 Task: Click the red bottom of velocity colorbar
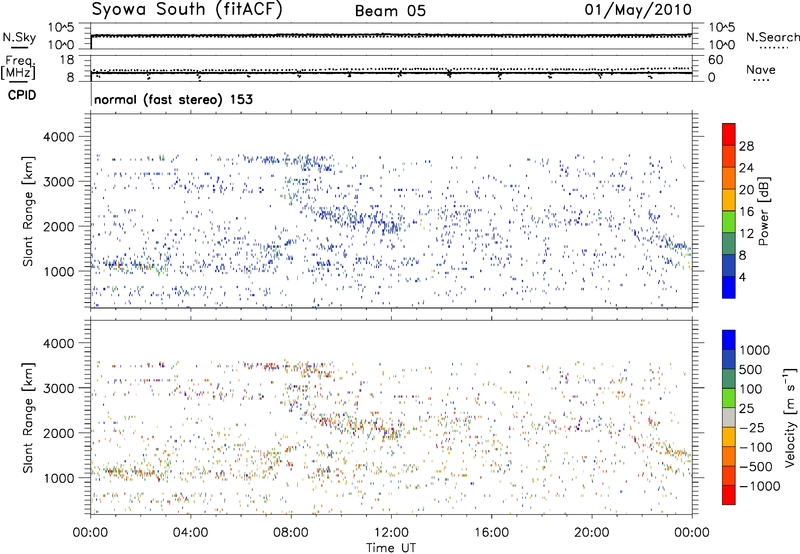click(729, 495)
